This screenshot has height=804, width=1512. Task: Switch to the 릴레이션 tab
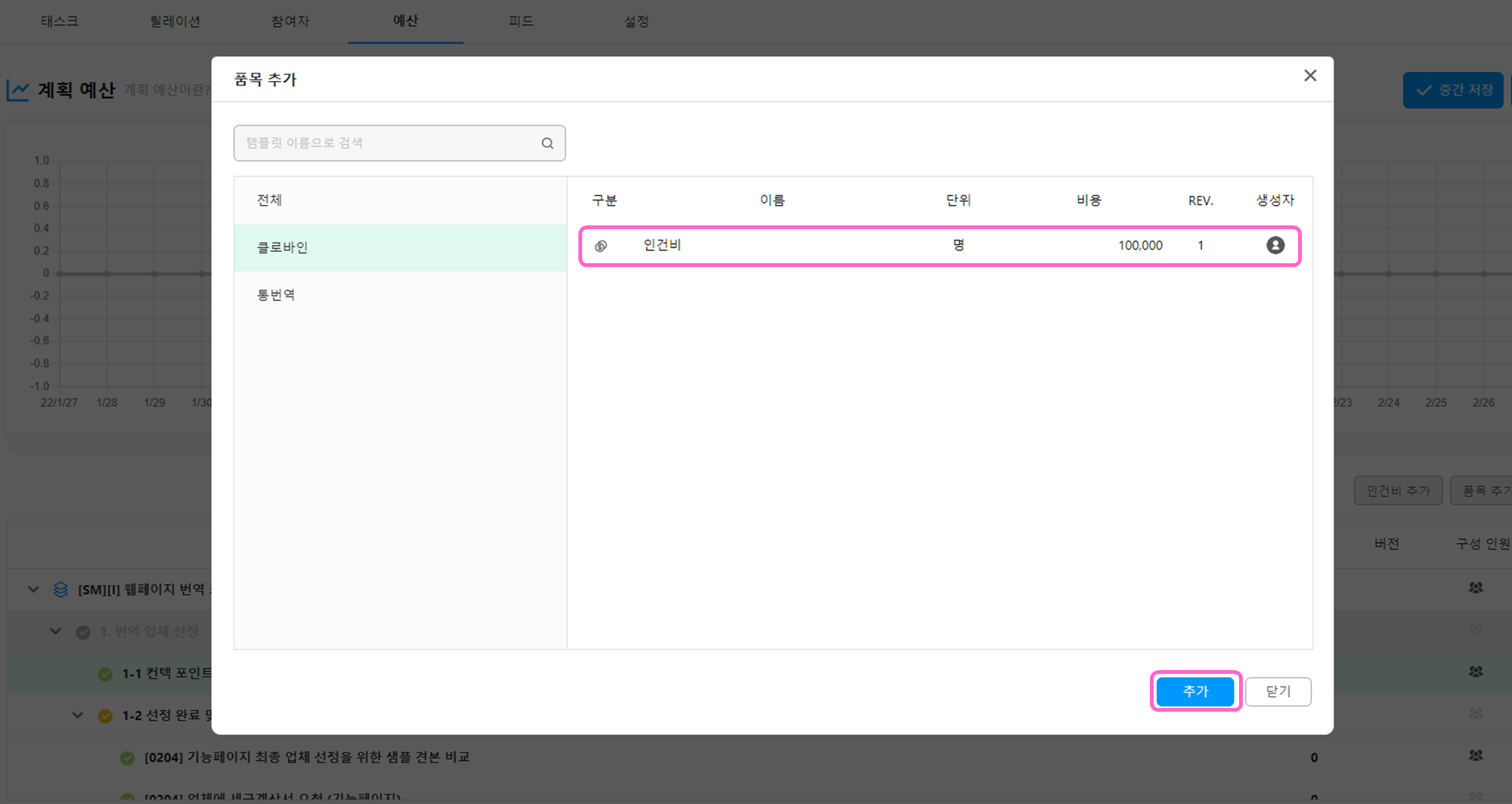[x=175, y=21]
